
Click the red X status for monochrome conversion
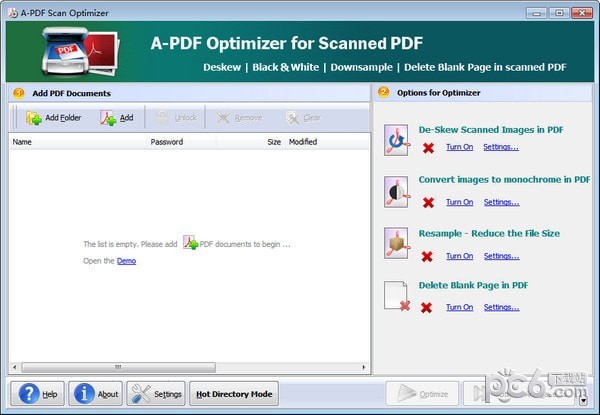428,202
